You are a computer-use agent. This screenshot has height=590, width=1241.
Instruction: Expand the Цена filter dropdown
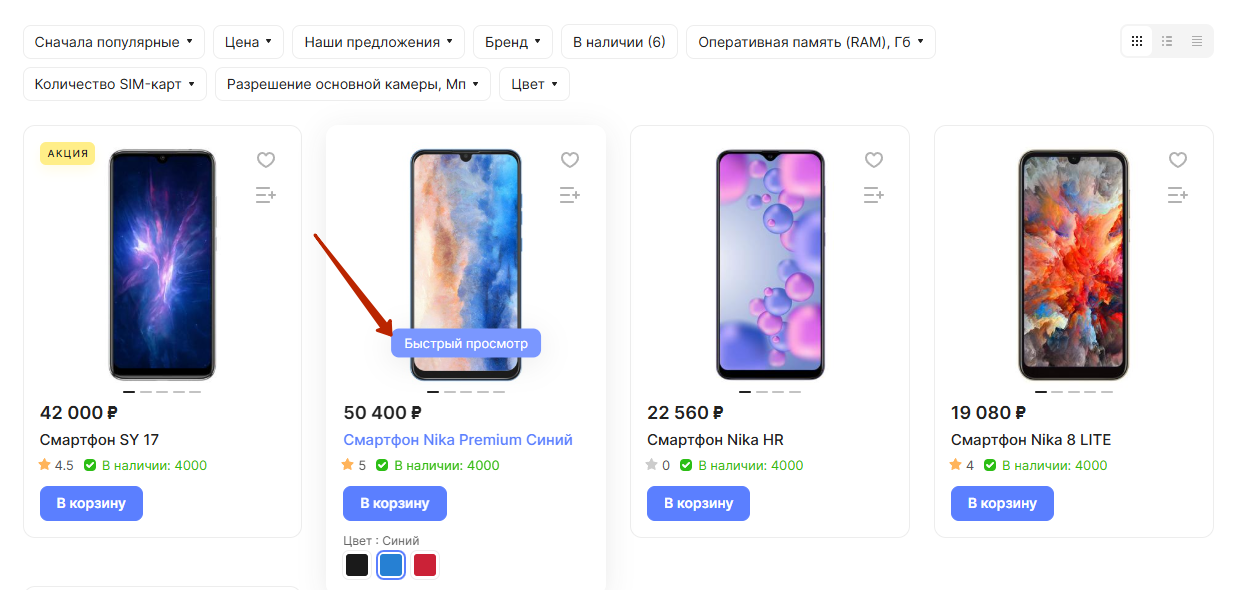248,42
